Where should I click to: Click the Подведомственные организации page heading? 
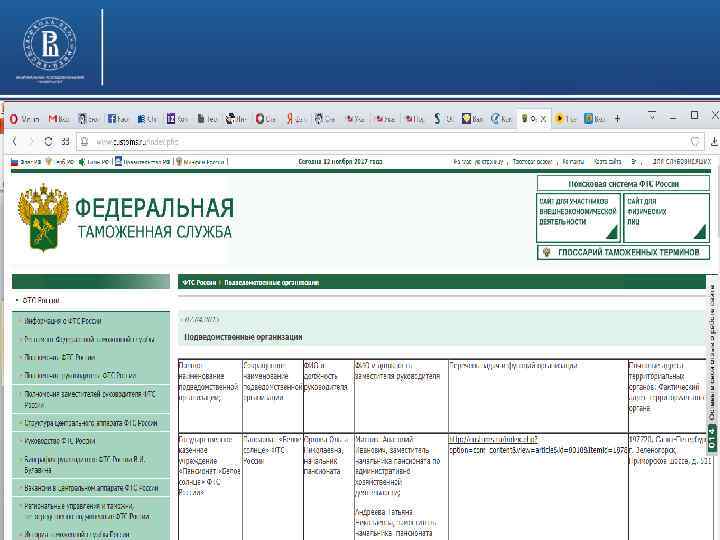click(243, 337)
